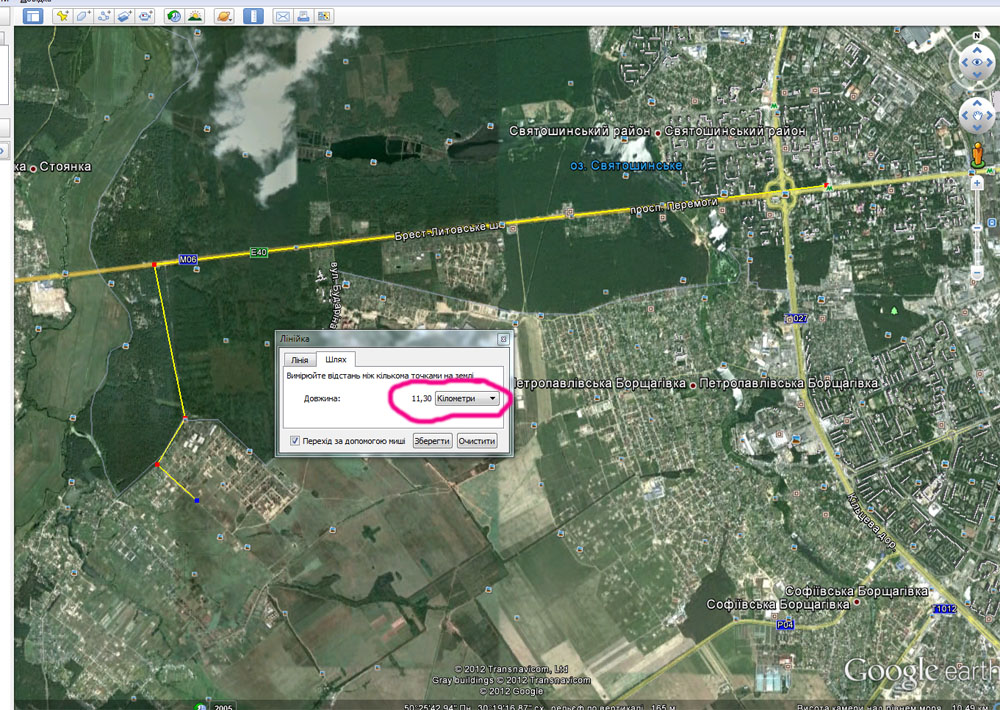This screenshot has width=1000, height=710.
Task: Toggle the sidebar panel icon
Action: click(33, 16)
